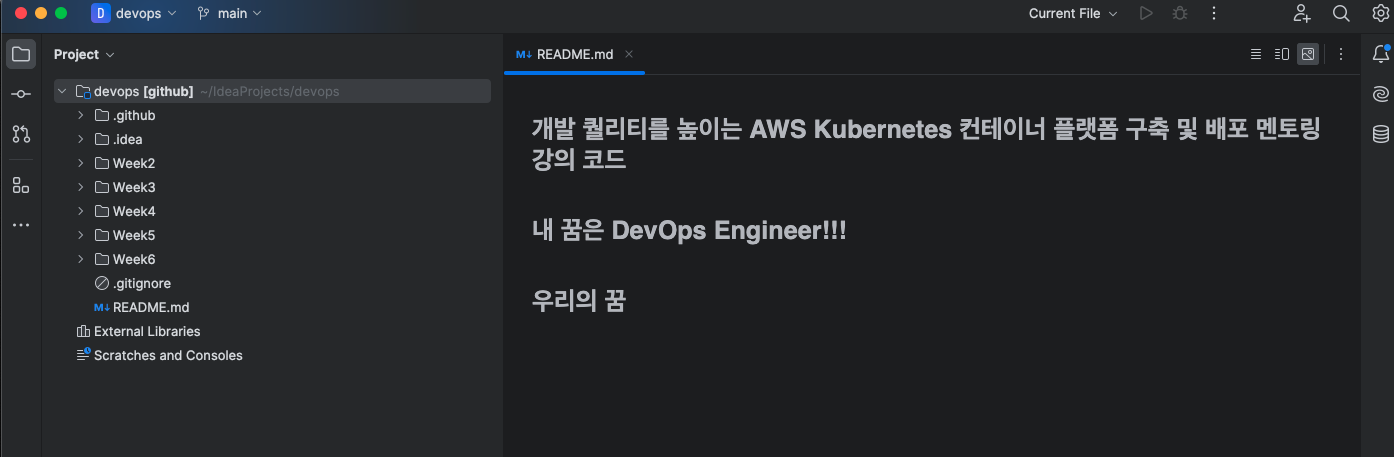Switch to preview-only view
Image resolution: width=1394 pixels, height=457 pixels.
1308,54
